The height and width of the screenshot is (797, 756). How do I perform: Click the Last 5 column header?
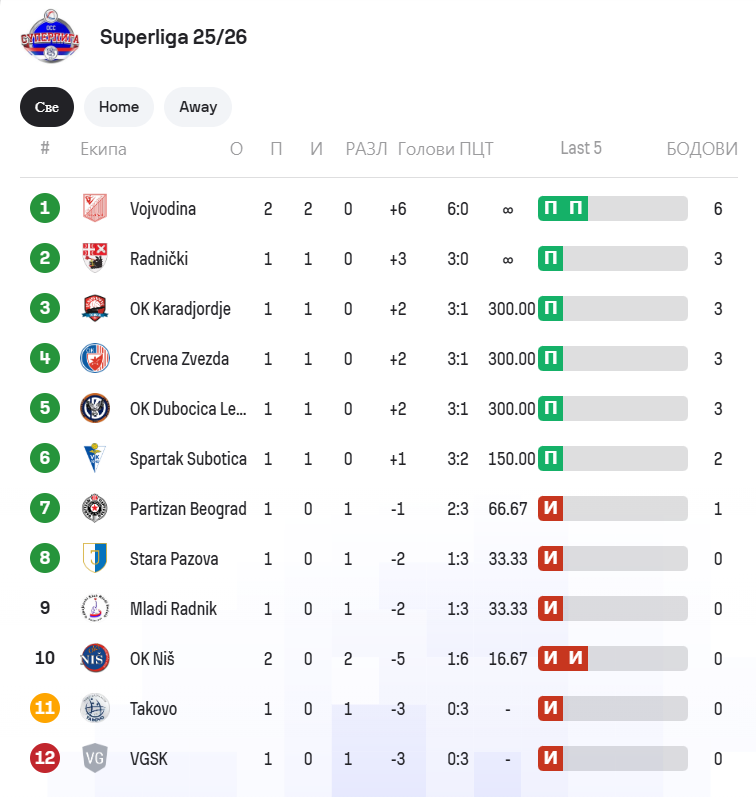(x=581, y=148)
